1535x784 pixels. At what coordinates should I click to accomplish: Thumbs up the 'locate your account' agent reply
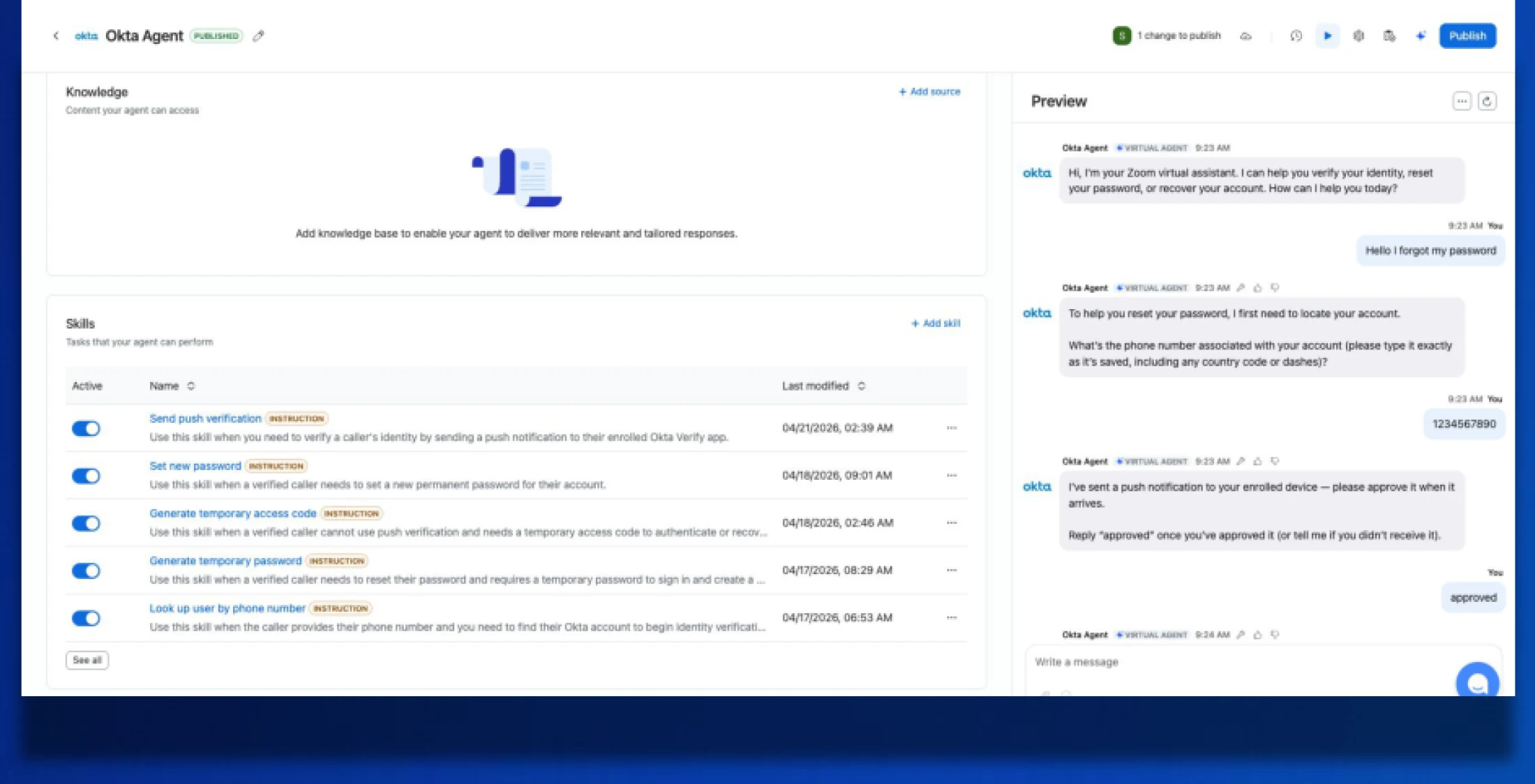tap(1257, 287)
